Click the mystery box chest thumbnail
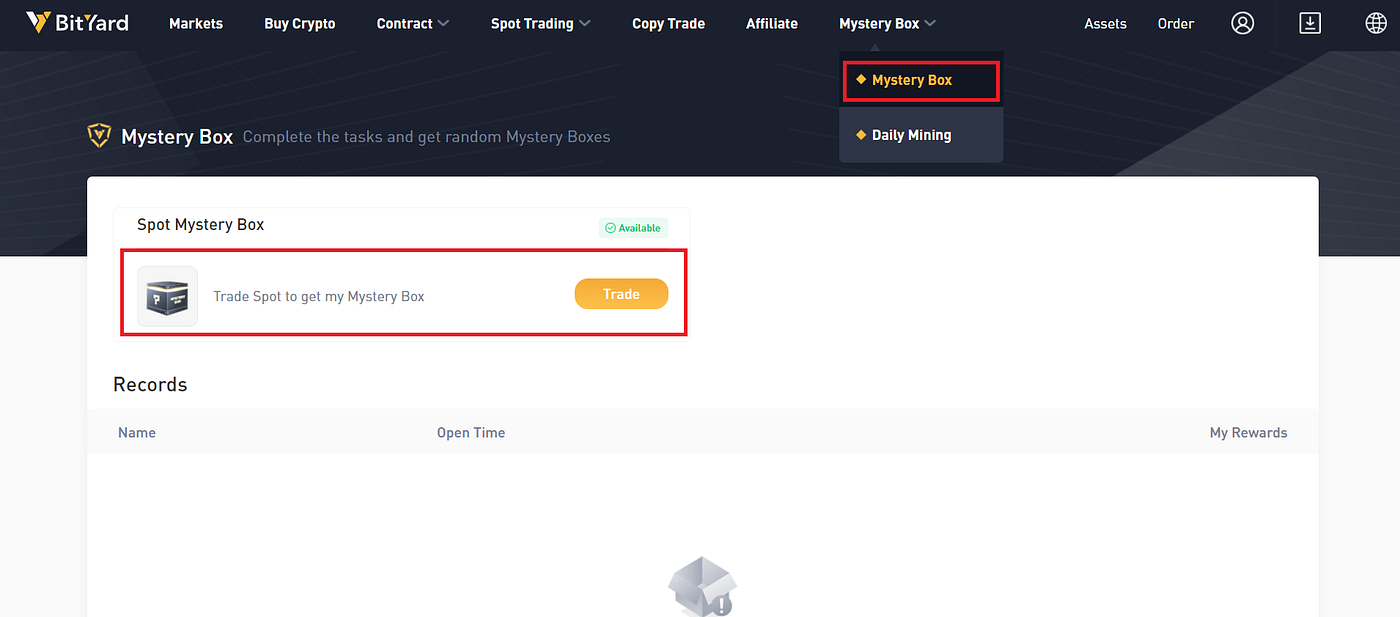 point(167,296)
